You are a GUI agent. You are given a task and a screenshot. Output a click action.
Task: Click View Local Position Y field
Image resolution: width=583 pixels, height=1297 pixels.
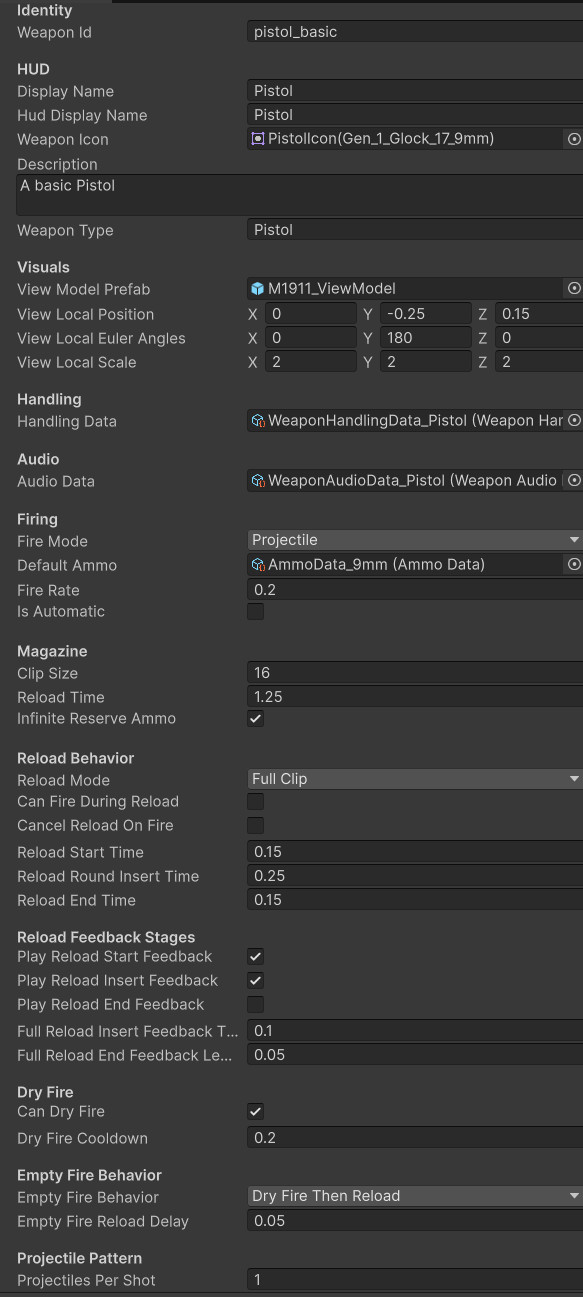click(425, 314)
